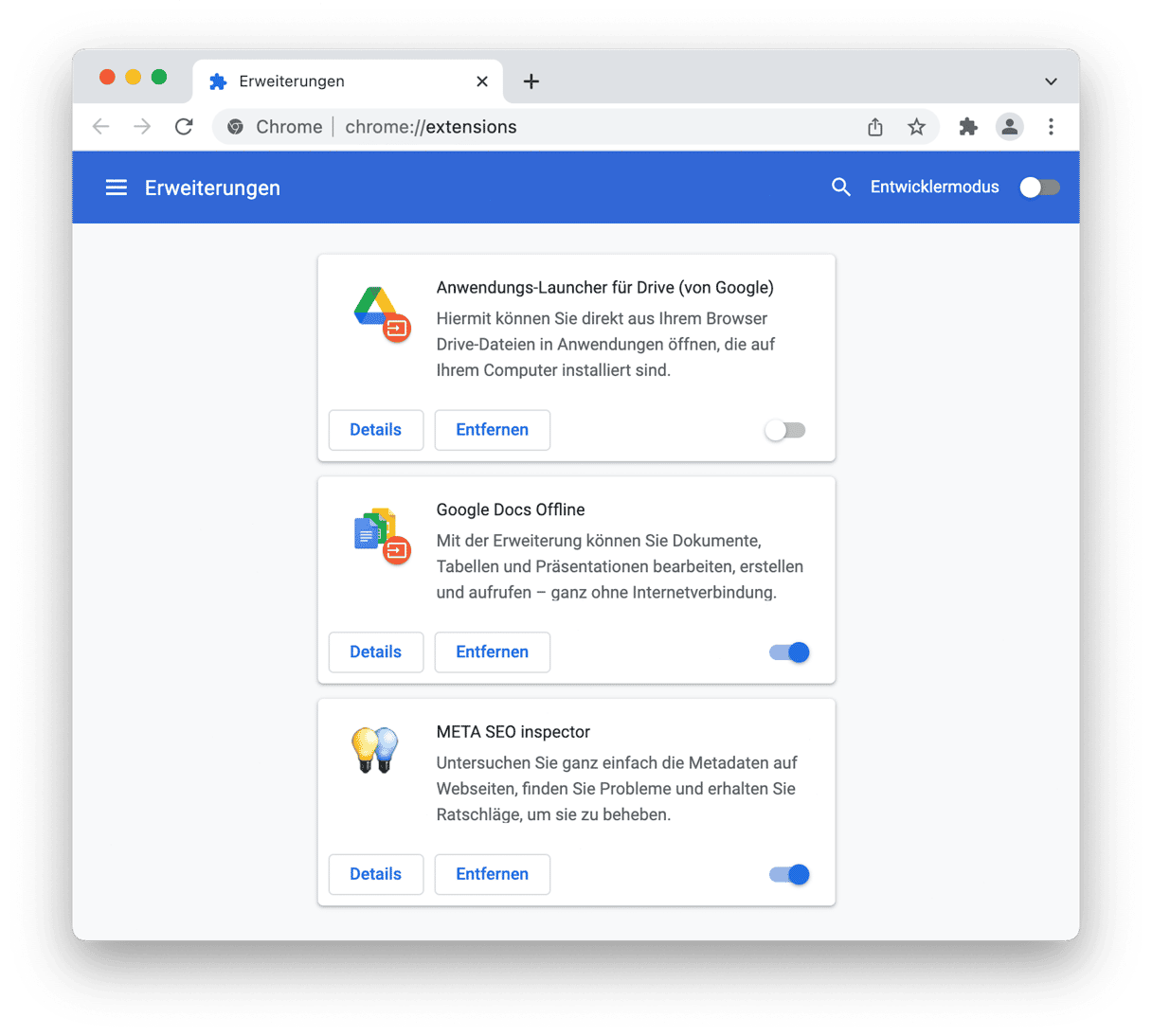Image resolution: width=1152 pixels, height=1036 pixels.
Task: Click the META SEO inspector lightbulb icon
Action: [375, 750]
